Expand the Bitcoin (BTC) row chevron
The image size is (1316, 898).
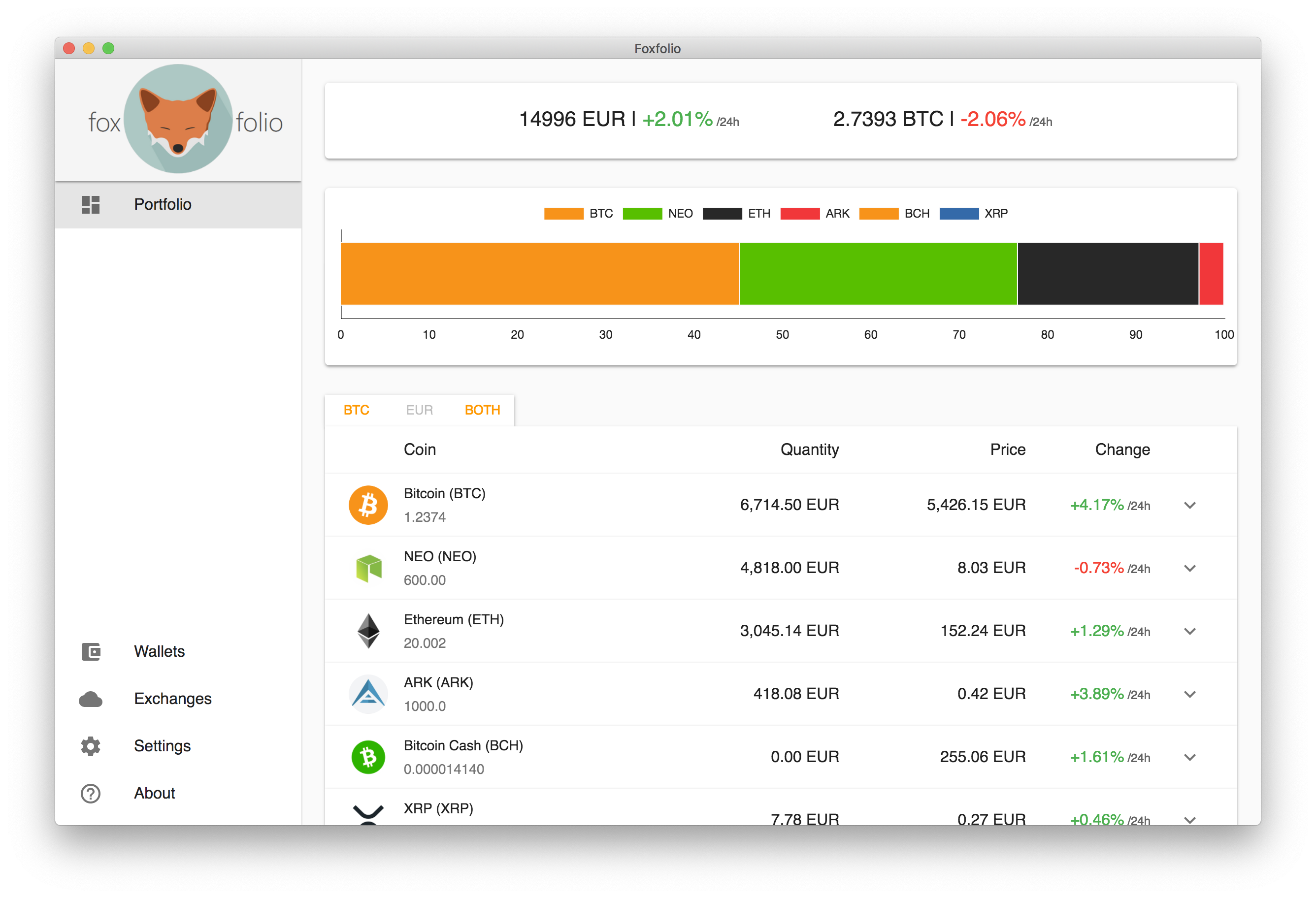coord(1190,505)
